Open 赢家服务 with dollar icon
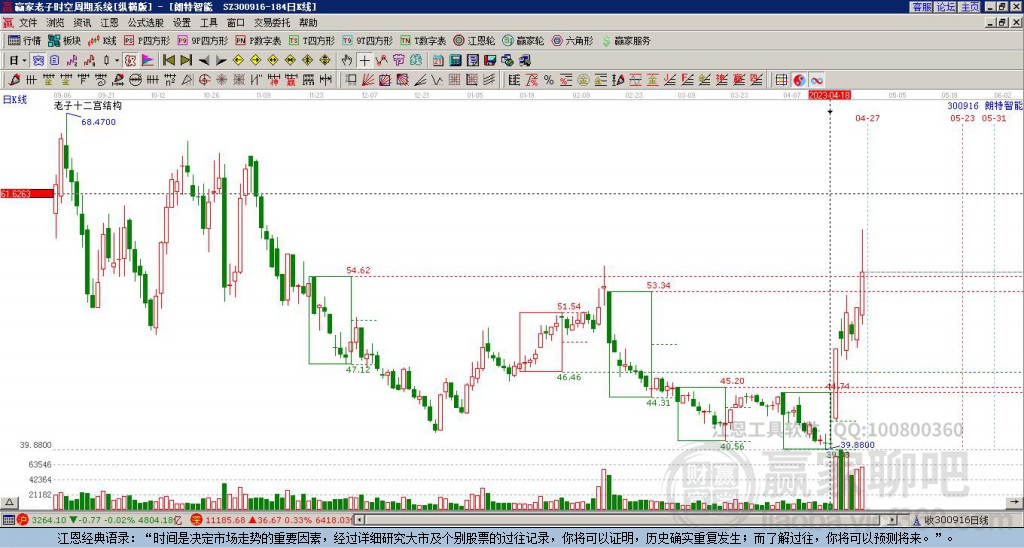 (x=626, y=40)
